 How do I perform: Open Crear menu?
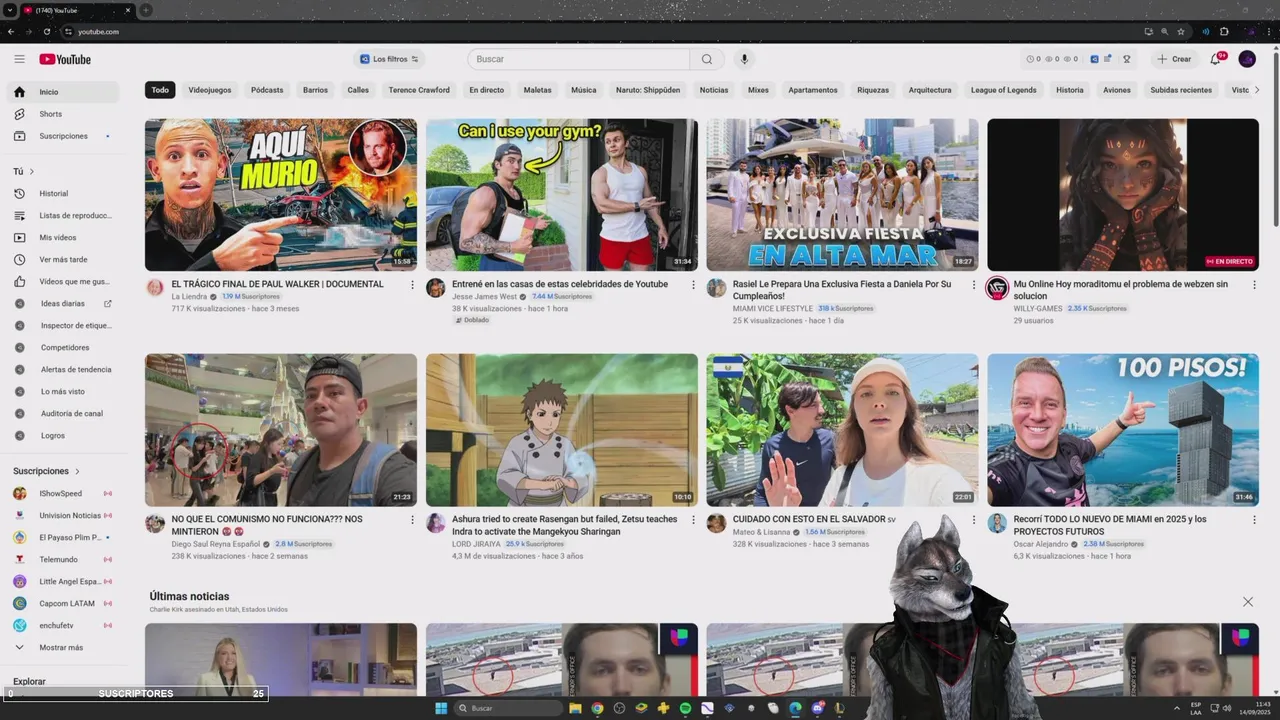tap(1174, 59)
